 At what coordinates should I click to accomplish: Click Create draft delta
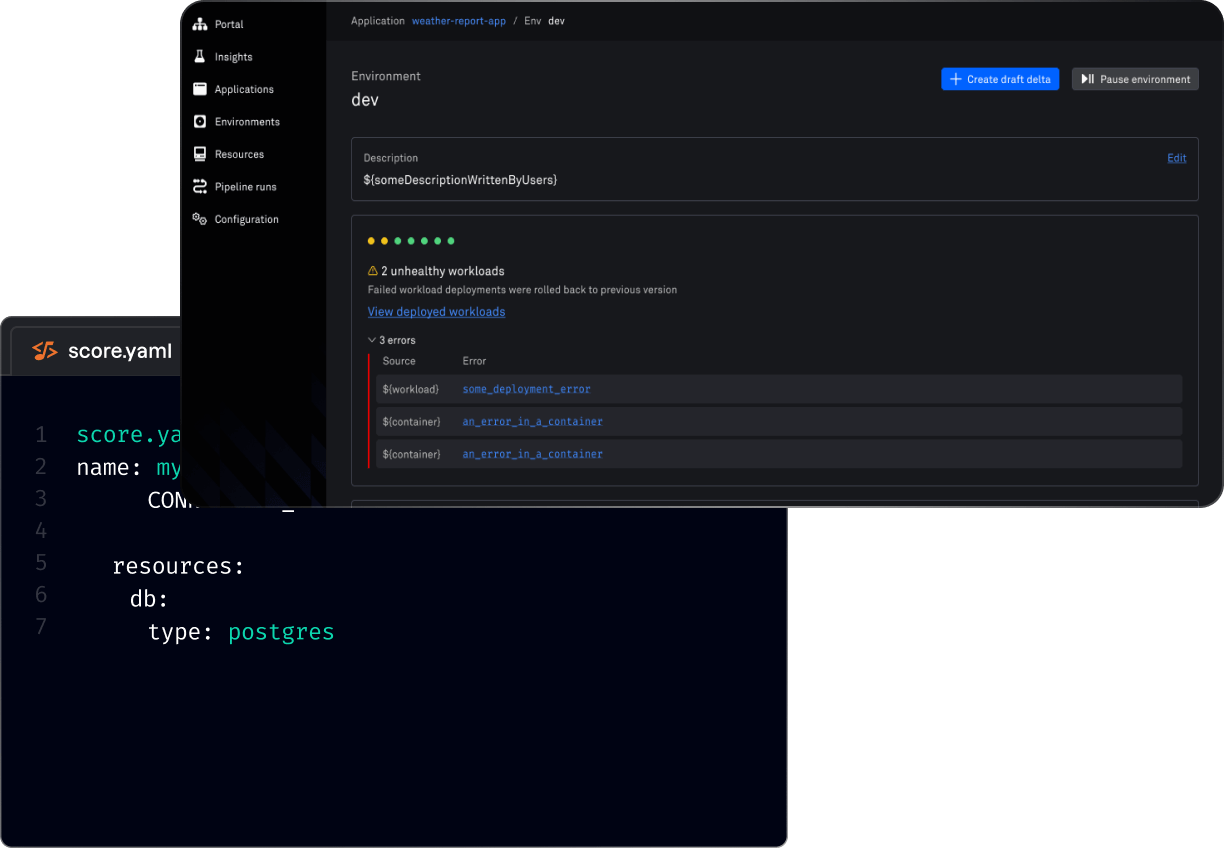click(999, 78)
